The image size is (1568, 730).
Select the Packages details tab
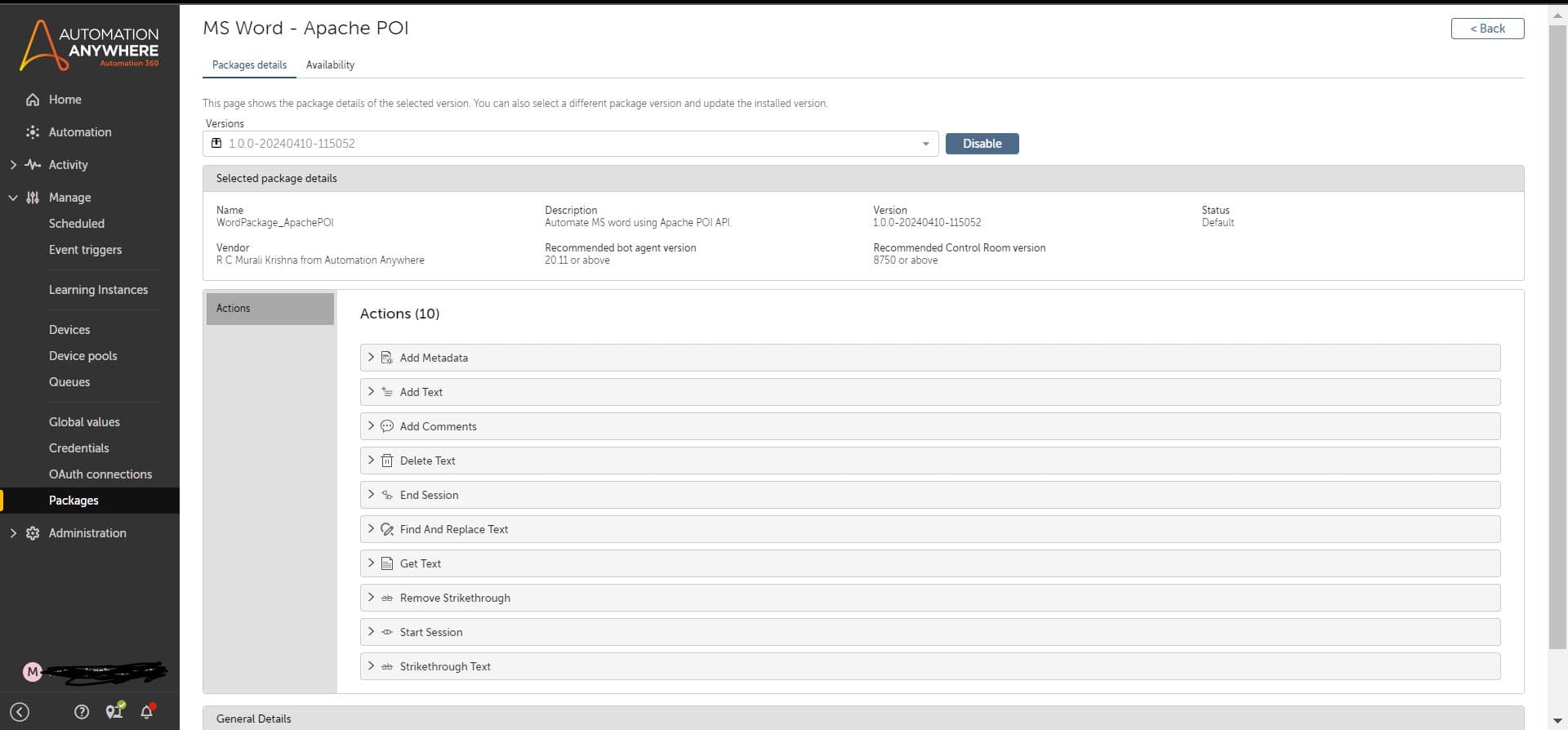click(249, 65)
